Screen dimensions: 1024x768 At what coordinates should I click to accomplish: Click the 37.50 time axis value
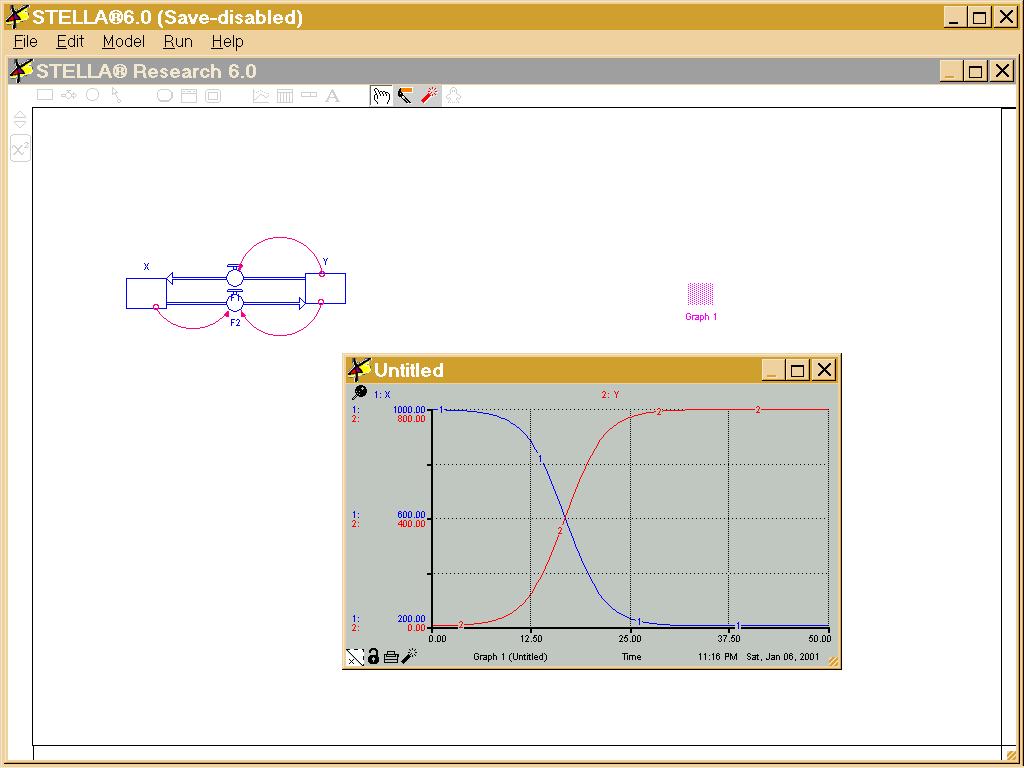point(729,638)
